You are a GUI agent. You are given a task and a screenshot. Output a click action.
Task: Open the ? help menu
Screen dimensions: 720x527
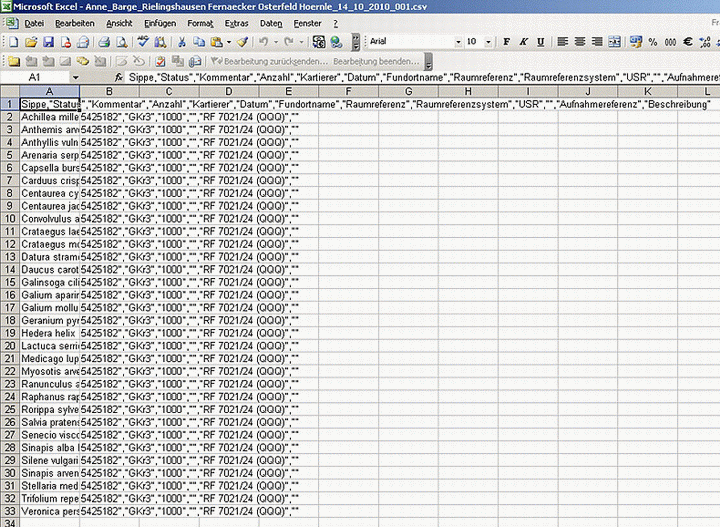pyautogui.click(x=335, y=23)
